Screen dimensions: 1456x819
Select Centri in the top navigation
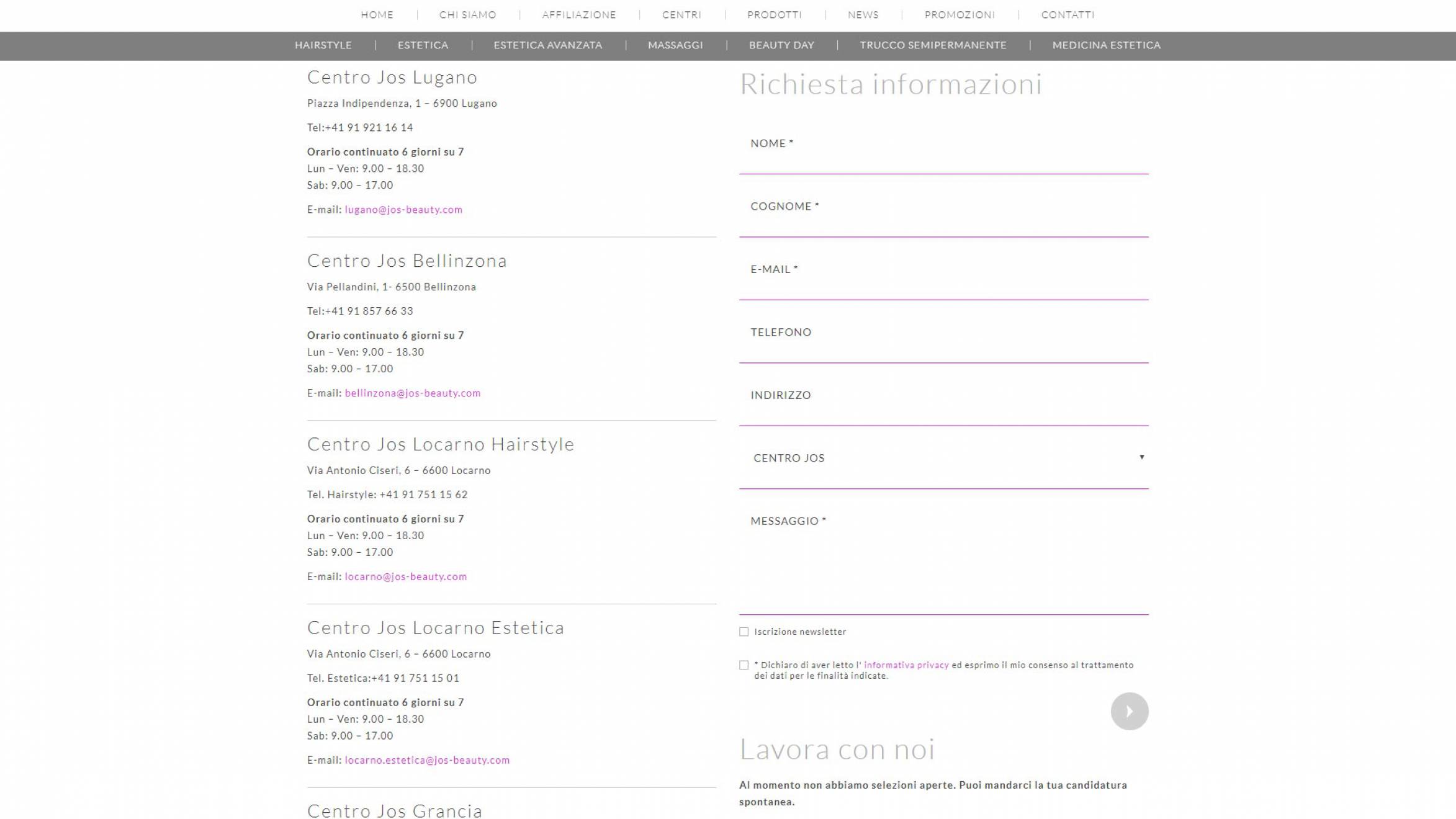[x=681, y=15]
